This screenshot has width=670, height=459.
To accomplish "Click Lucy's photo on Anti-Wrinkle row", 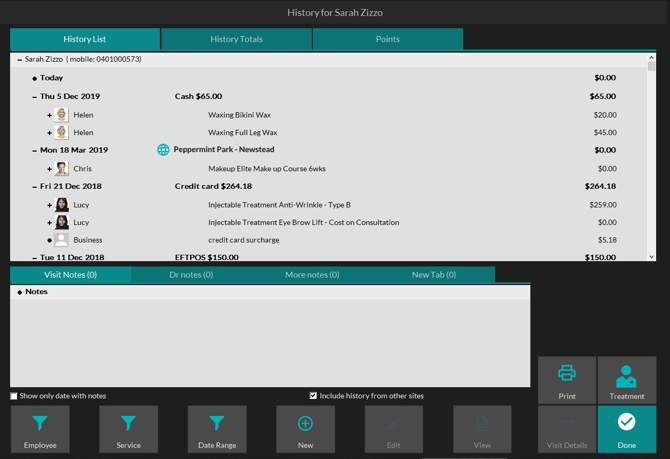I will pos(62,205).
